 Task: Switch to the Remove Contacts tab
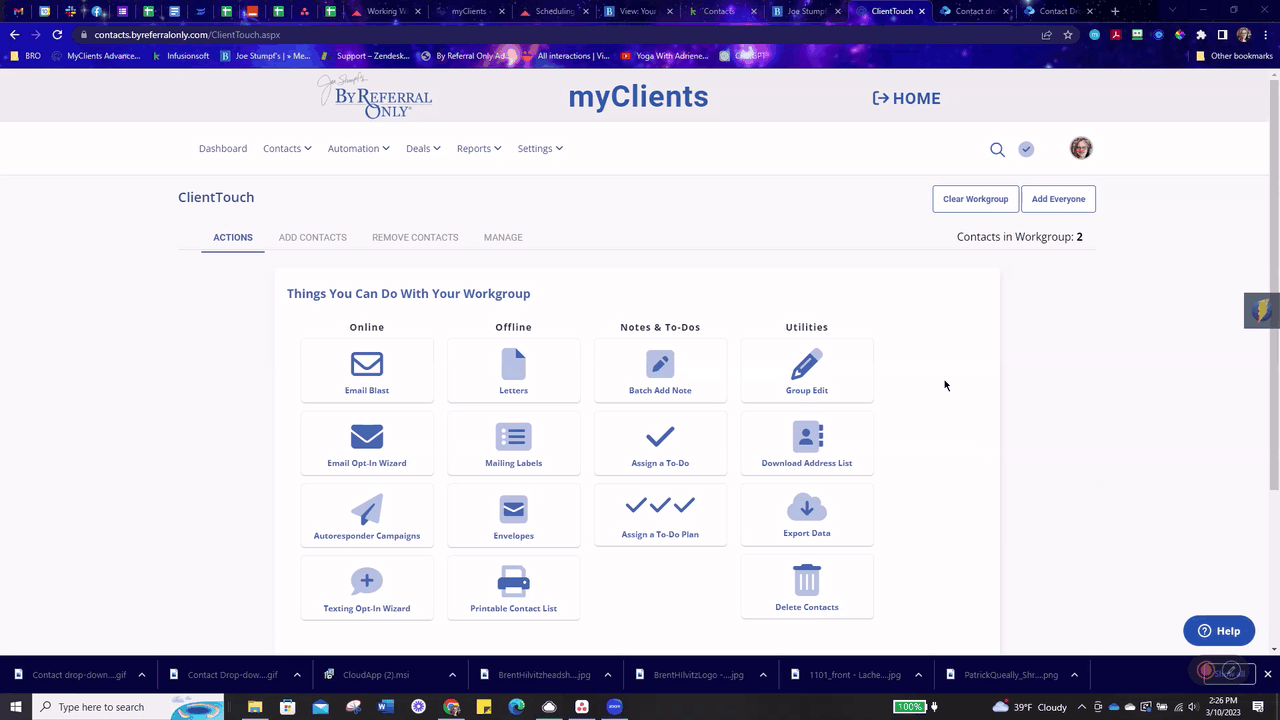pyautogui.click(x=415, y=237)
